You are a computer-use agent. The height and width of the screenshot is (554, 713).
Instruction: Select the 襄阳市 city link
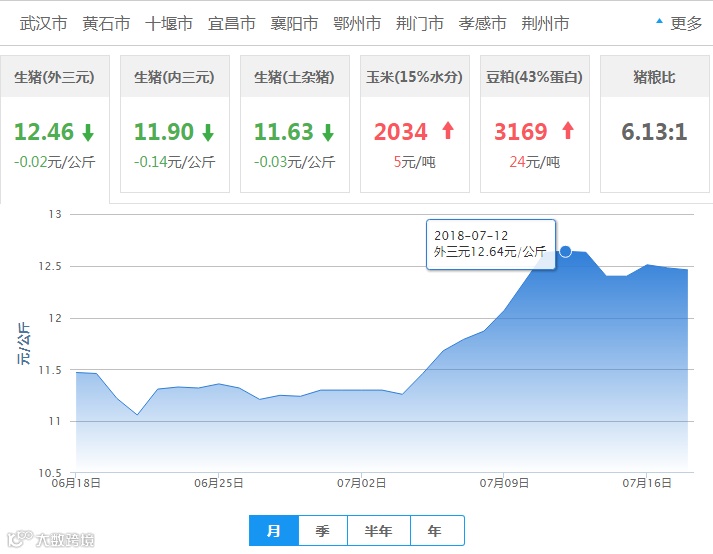point(294,23)
